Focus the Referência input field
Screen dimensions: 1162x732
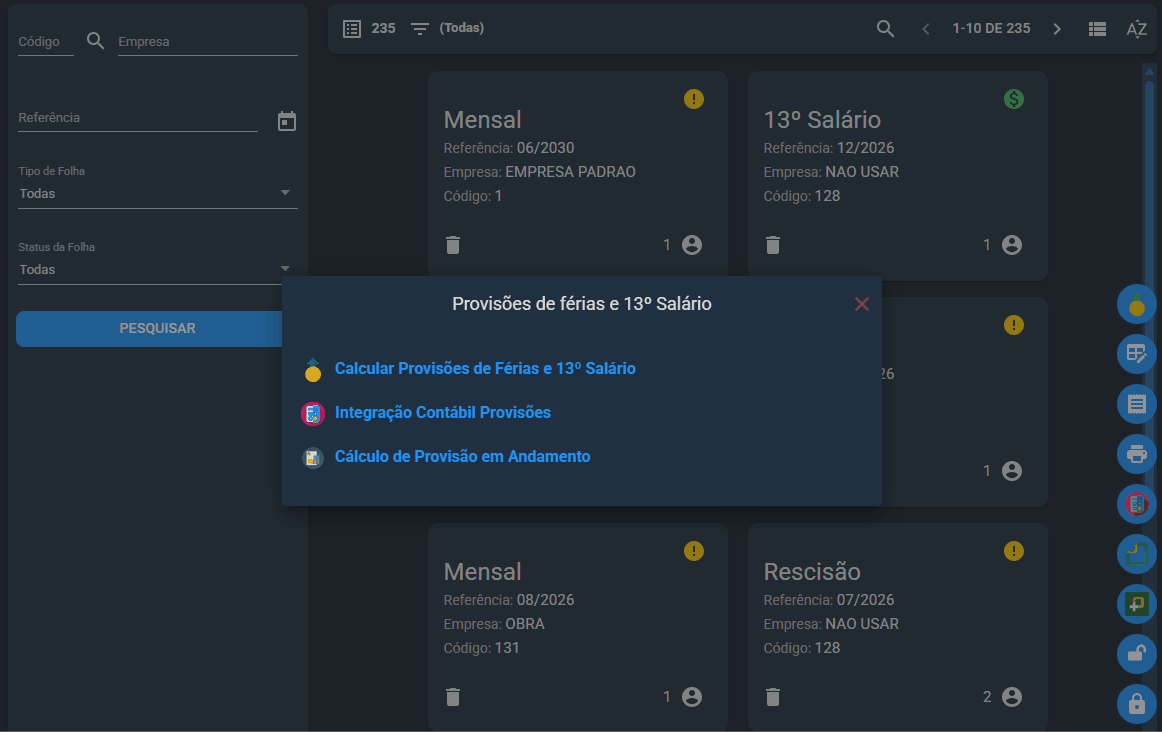[x=138, y=119]
